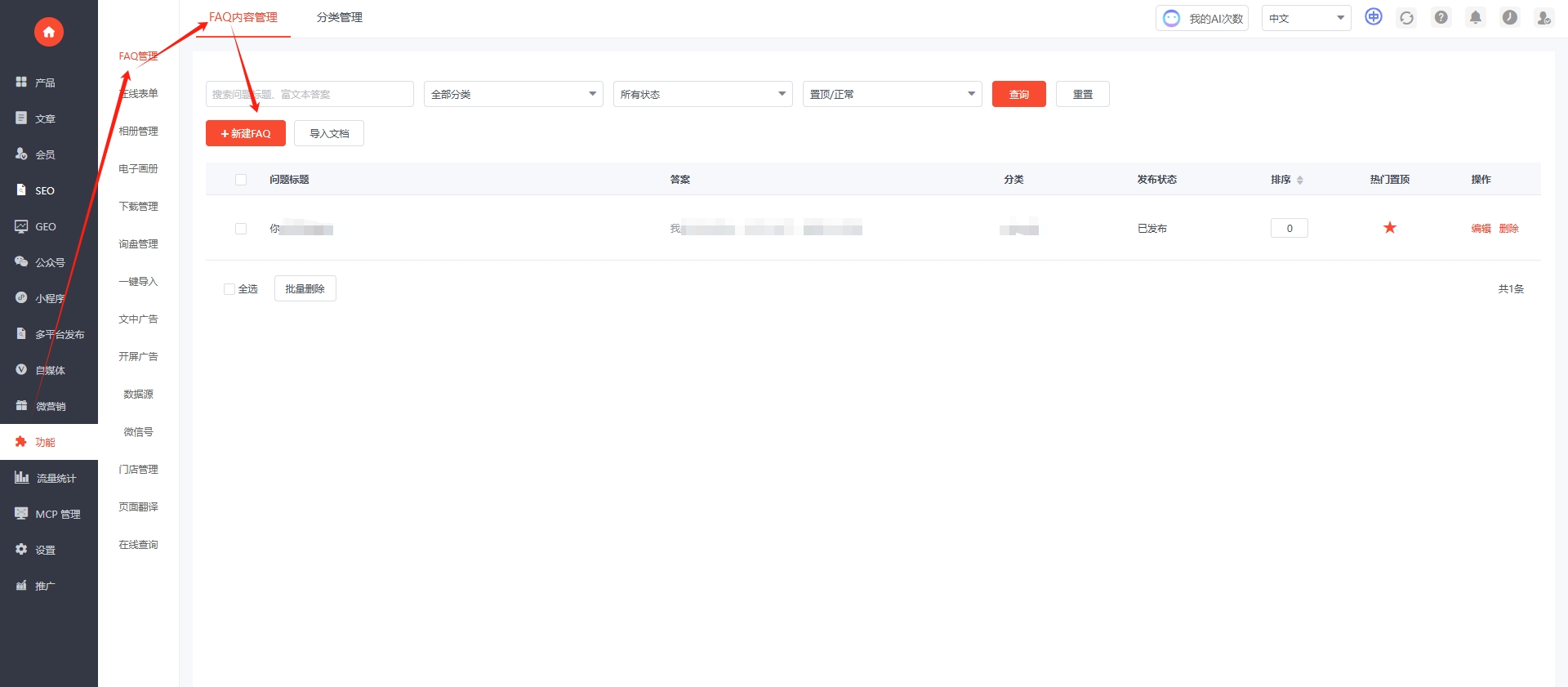Screen dimensions: 1568x687
Task: Open the user account icon
Action: [1543, 17]
